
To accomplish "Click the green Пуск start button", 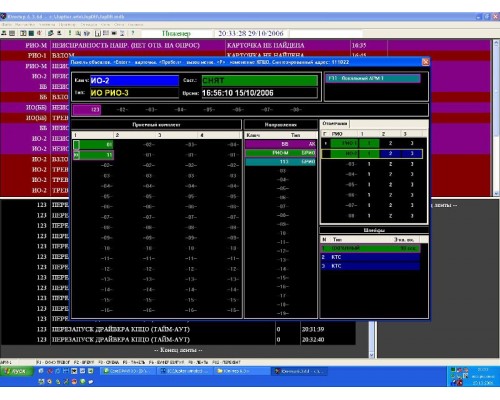I will tap(16, 371).
